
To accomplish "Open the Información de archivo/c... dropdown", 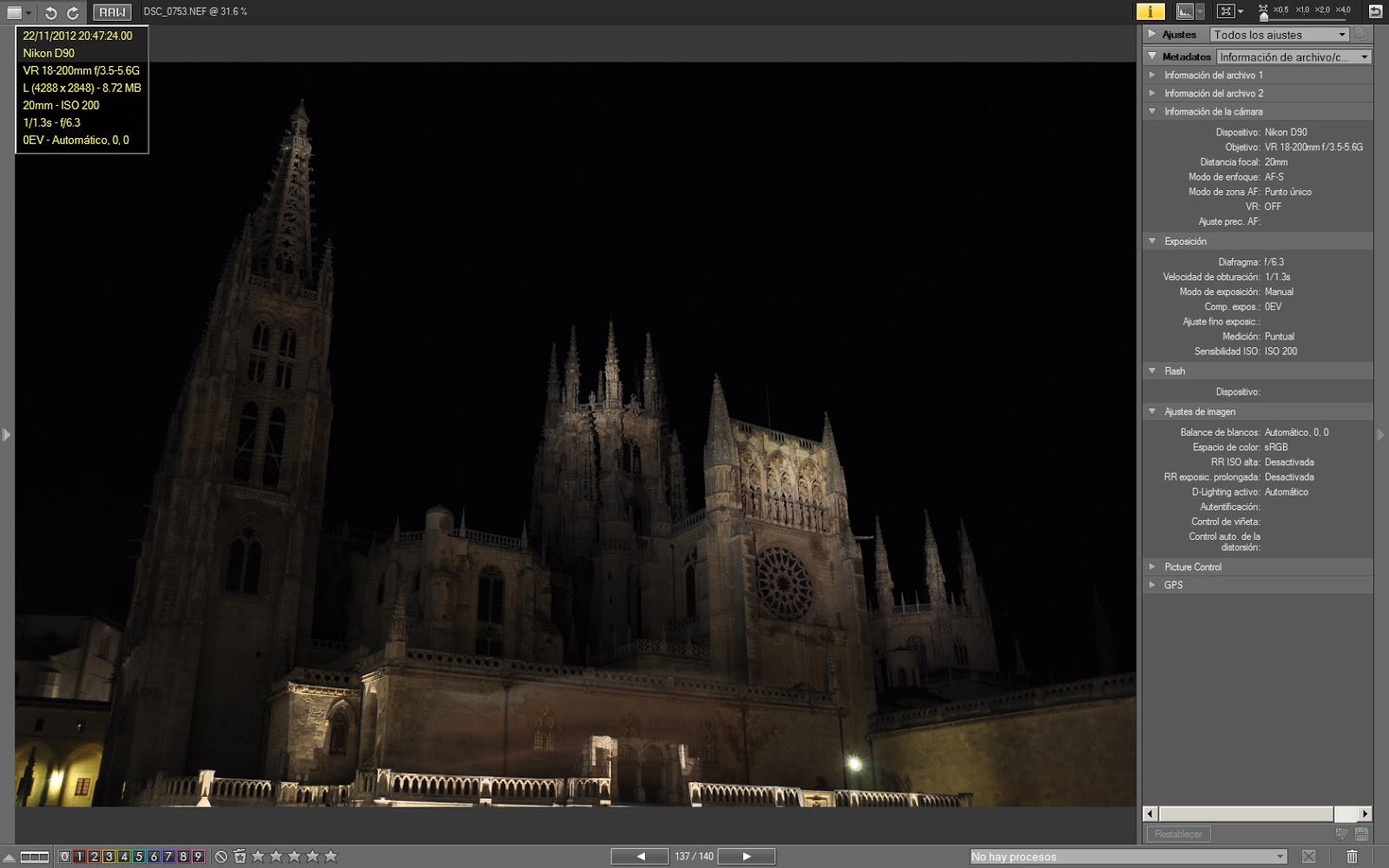I will 1294,56.
